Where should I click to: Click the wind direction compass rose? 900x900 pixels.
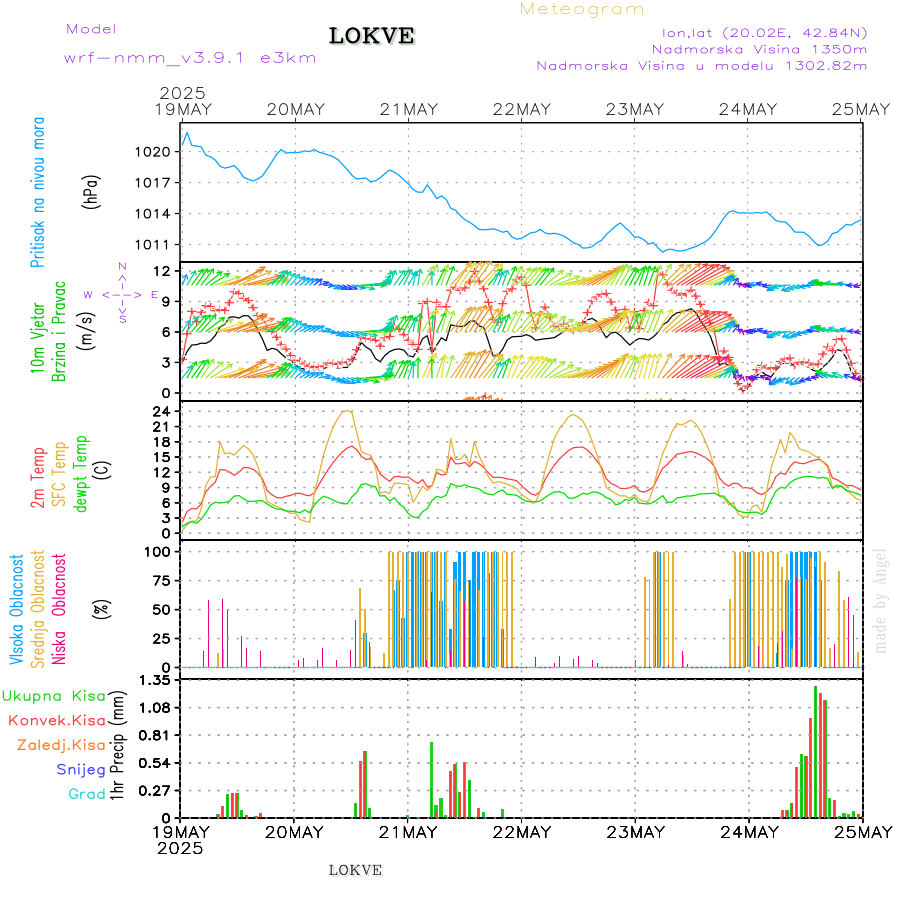pyautogui.click(x=121, y=293)
